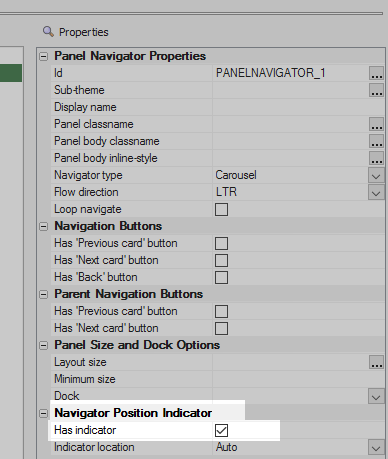Screen dimensions: 388x459
Task: Collapse the Navigation Buttons section
Action: point(43,227)
